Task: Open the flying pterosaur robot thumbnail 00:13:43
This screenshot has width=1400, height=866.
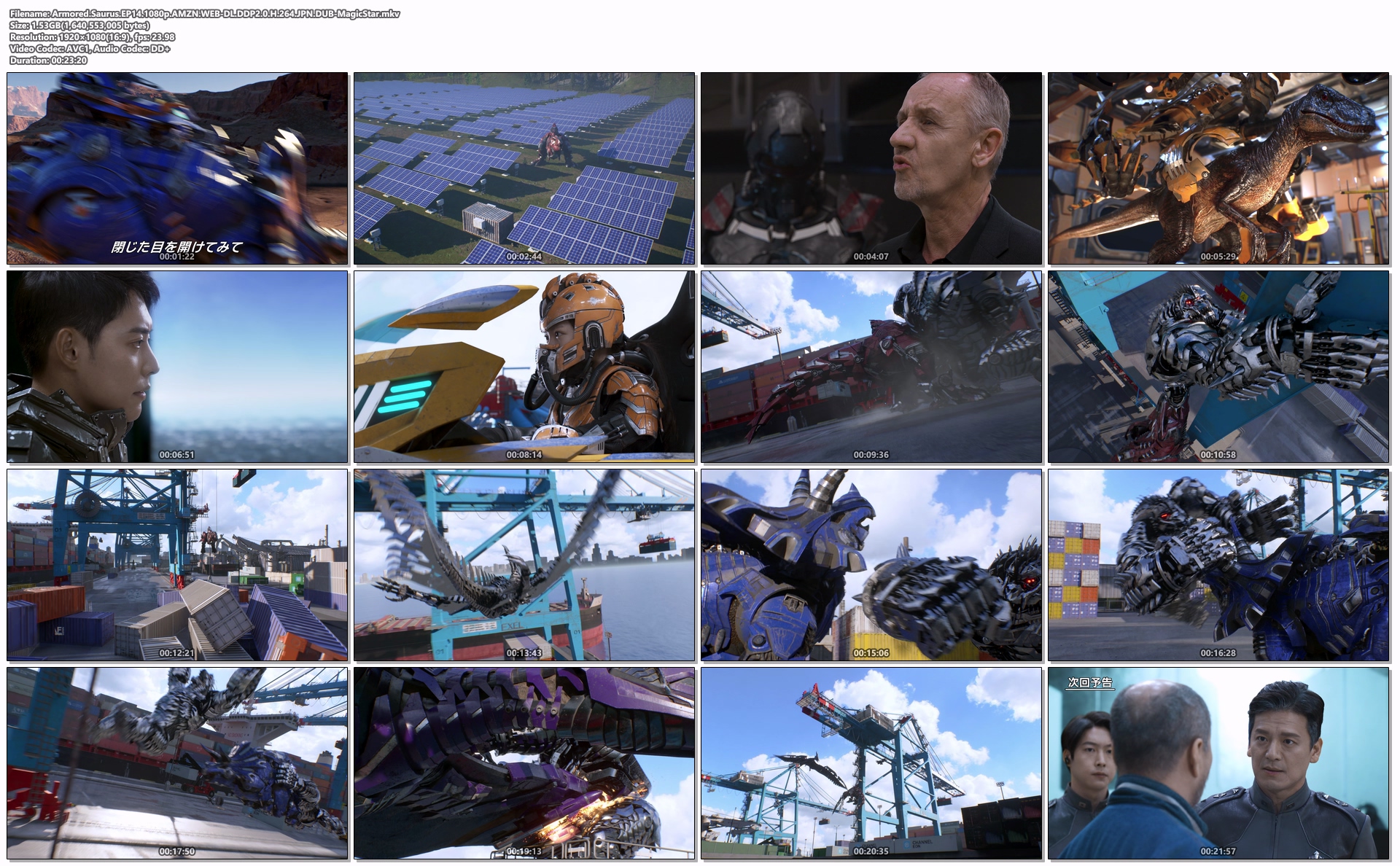Action: tap(524, 565)
